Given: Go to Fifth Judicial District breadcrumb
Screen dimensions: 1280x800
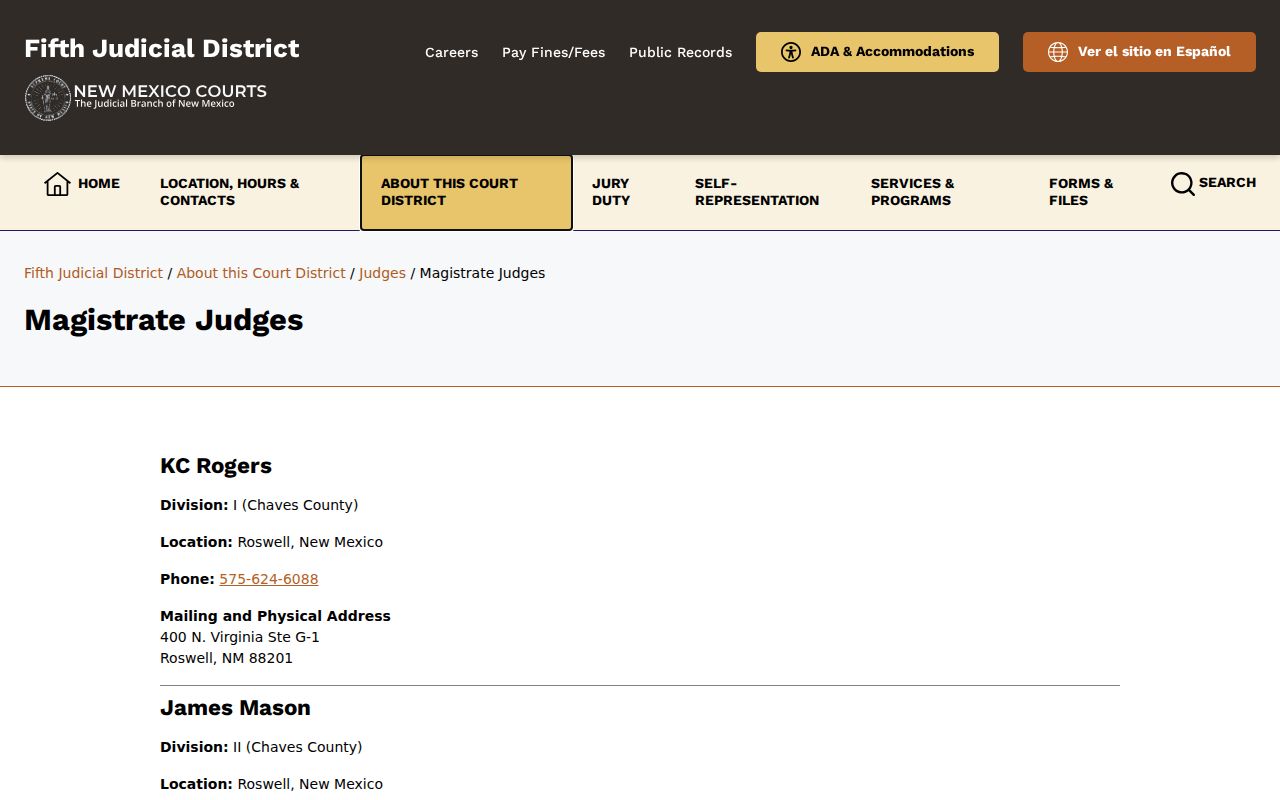Looking at the screenshot, I should [93, 273].
